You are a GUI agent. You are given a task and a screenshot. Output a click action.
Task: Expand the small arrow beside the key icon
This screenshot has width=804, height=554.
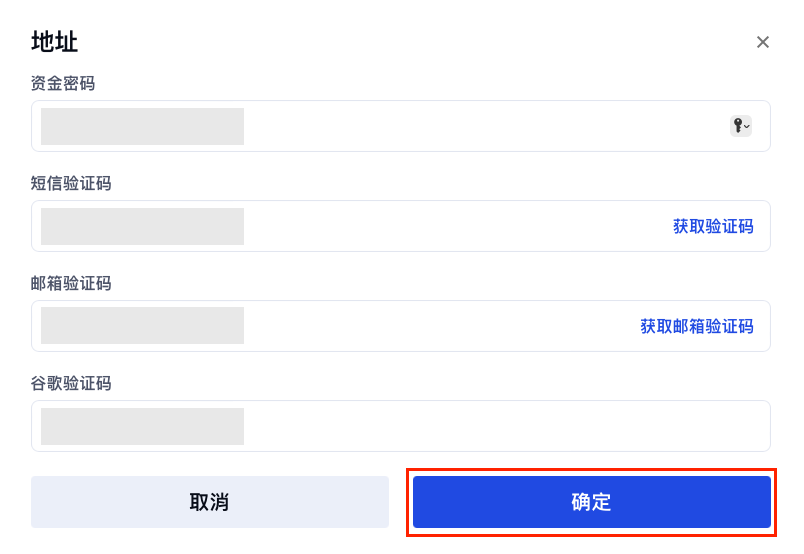click(x=747, y=127)
